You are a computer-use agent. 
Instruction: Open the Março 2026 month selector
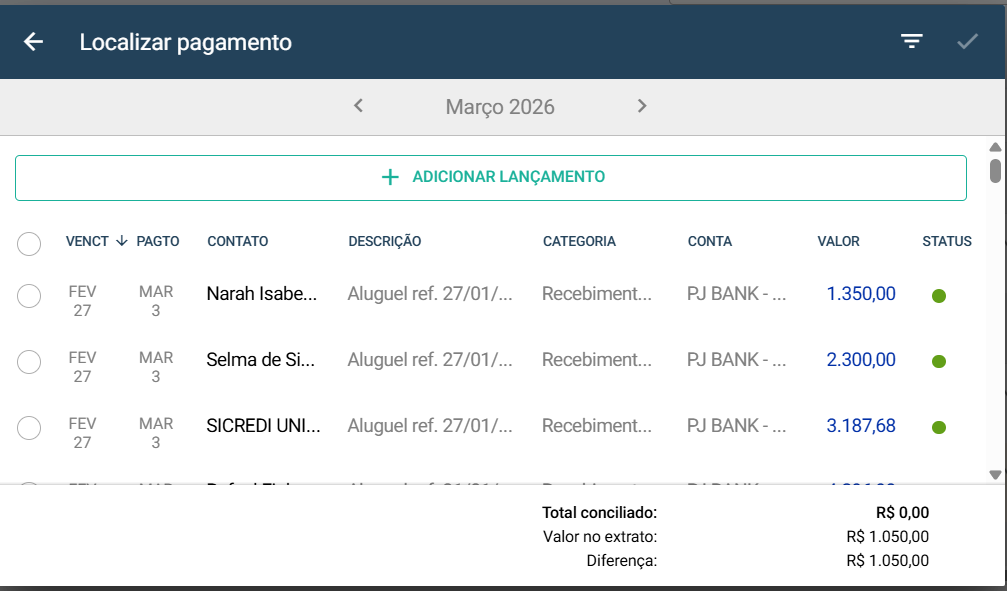500,107
